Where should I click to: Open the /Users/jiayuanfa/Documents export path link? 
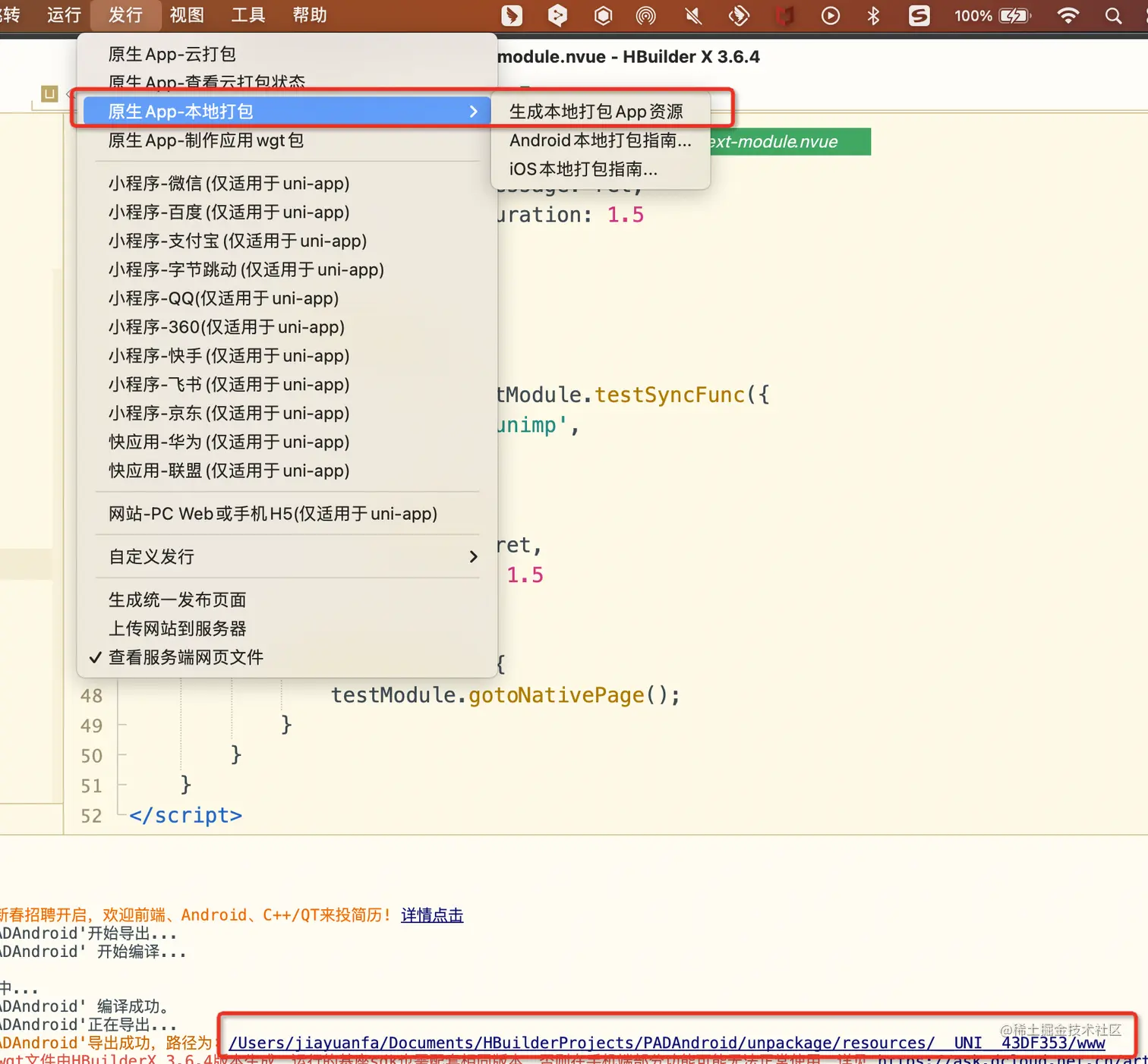click(x=667, y=1044)
